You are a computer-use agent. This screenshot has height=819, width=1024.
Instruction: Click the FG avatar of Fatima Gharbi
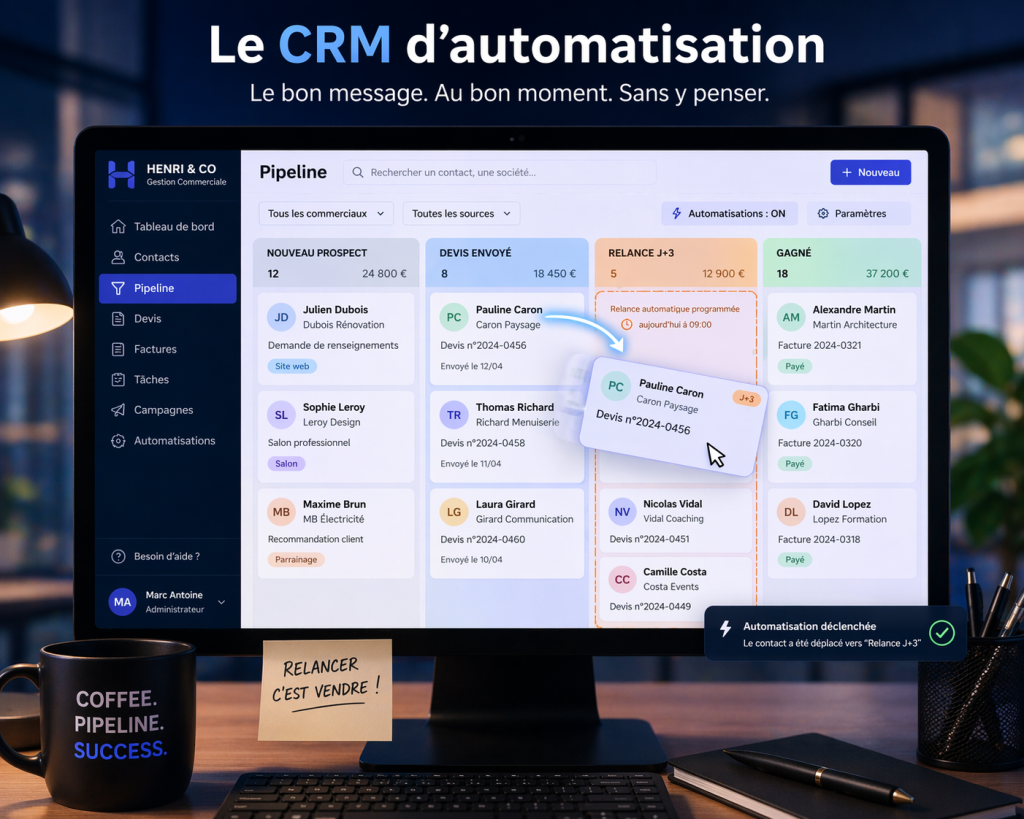click(791, 415)
